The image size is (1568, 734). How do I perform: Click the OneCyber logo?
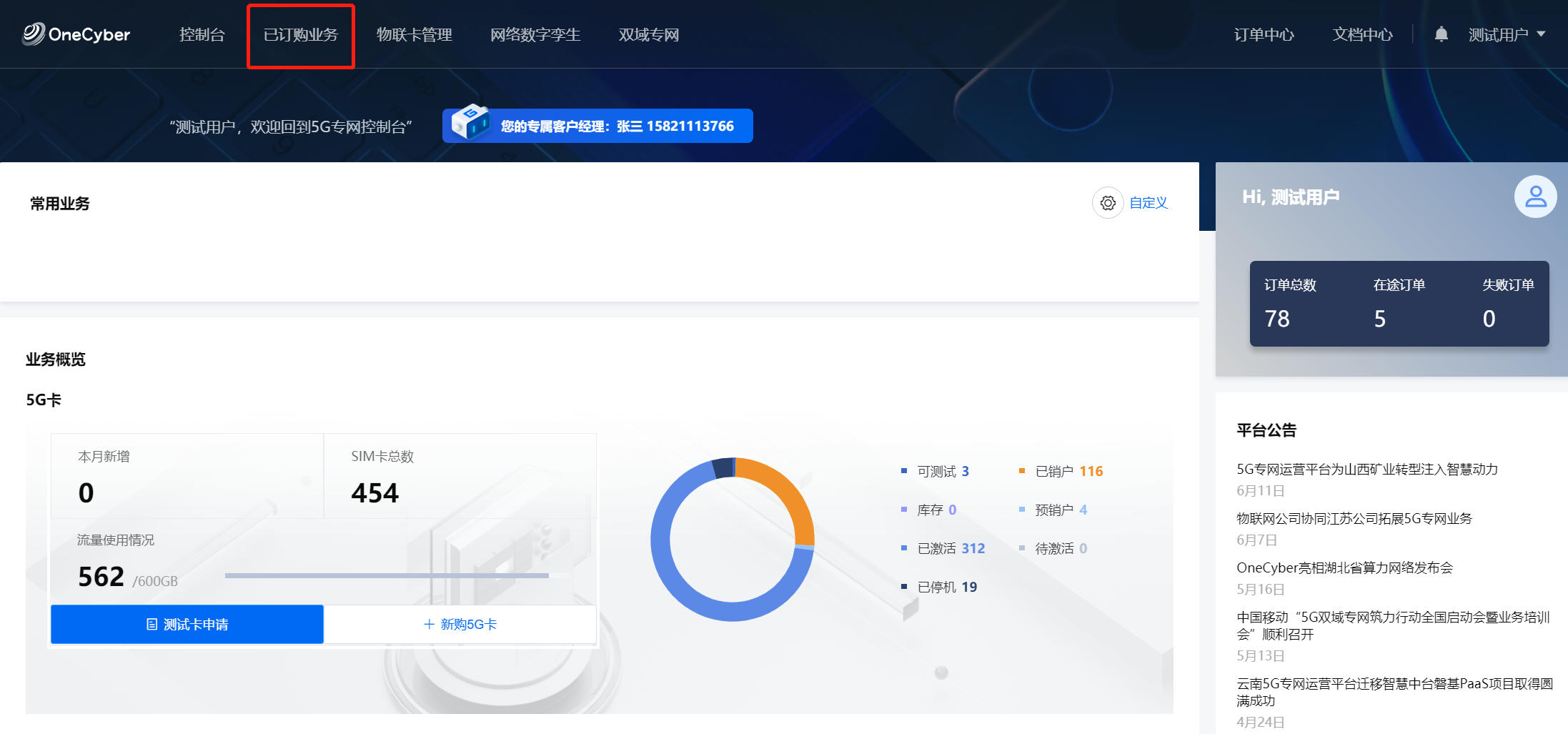point(76,34)
